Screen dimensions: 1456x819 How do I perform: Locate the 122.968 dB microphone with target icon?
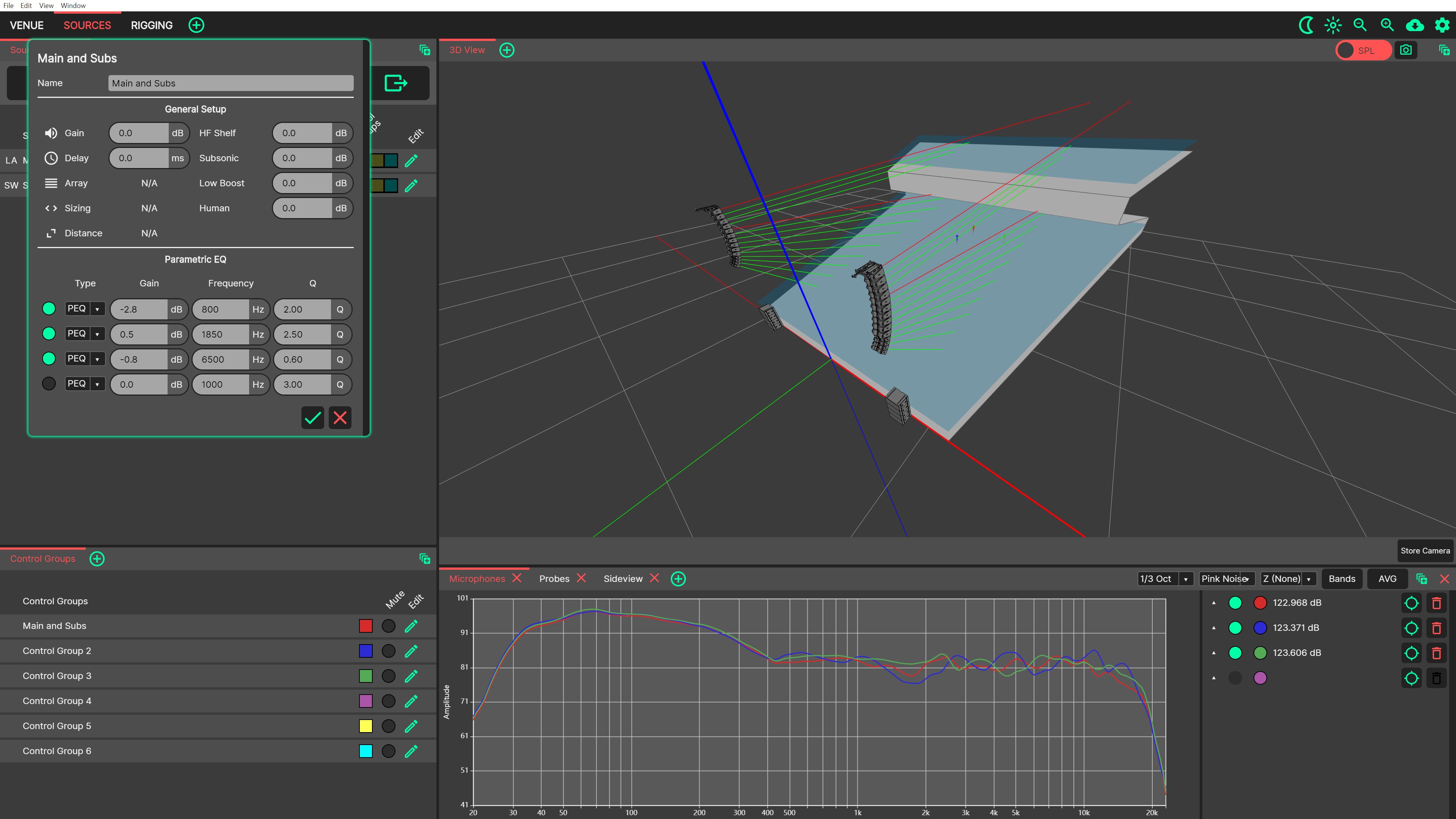(x=1411, y=603)
